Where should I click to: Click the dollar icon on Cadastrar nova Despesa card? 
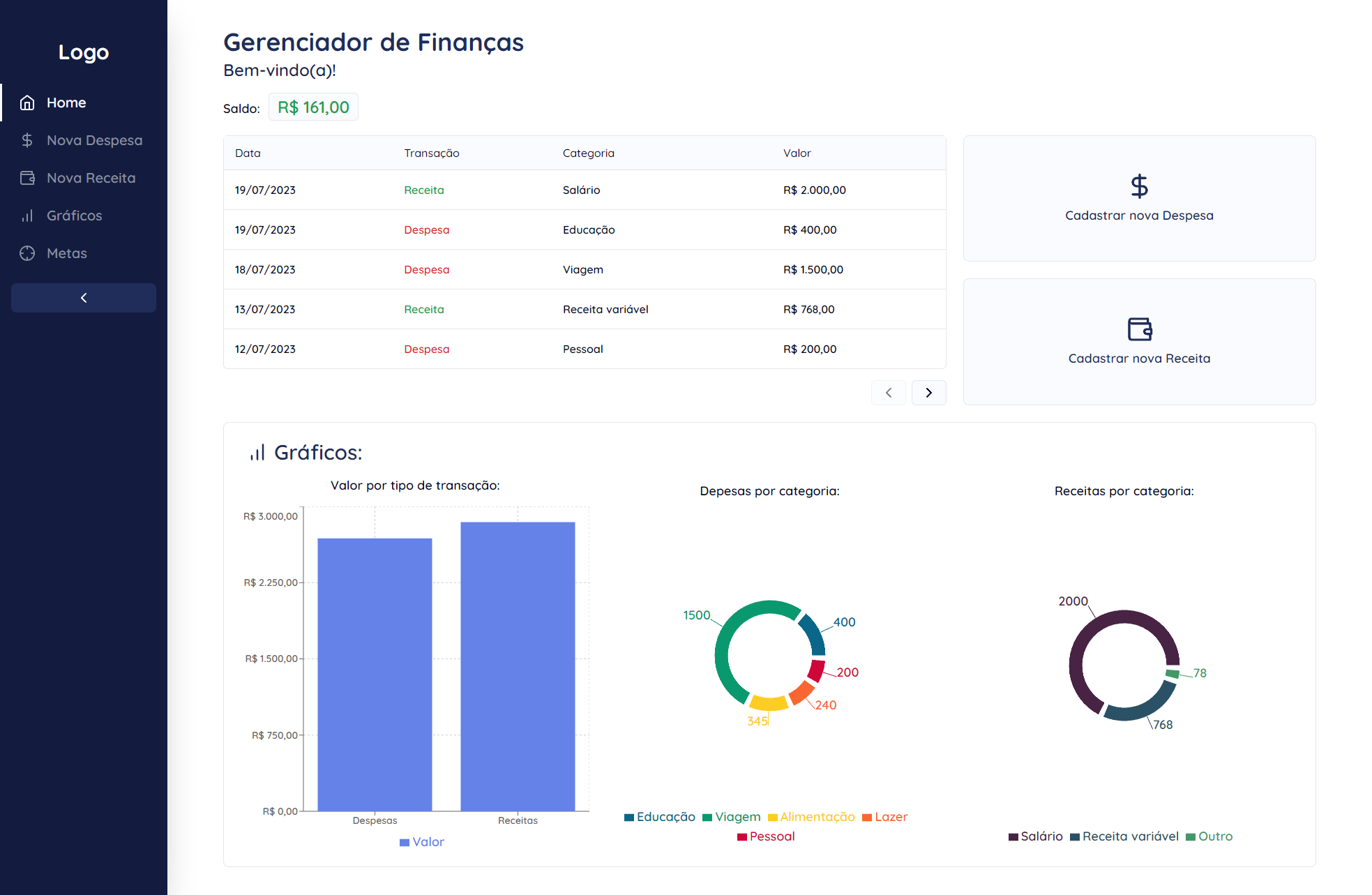[1139, 186]
